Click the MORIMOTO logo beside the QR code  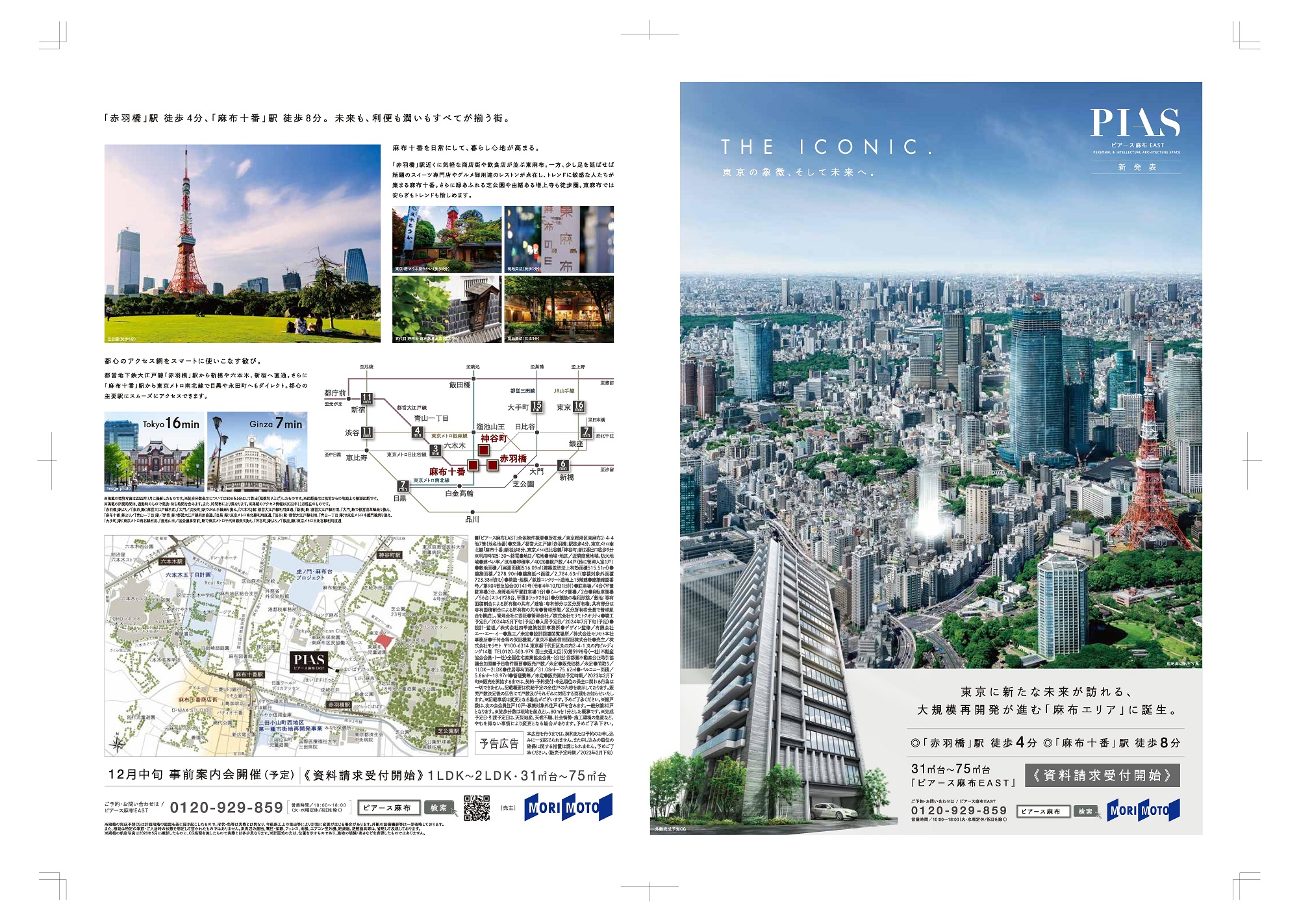(568, 808)
